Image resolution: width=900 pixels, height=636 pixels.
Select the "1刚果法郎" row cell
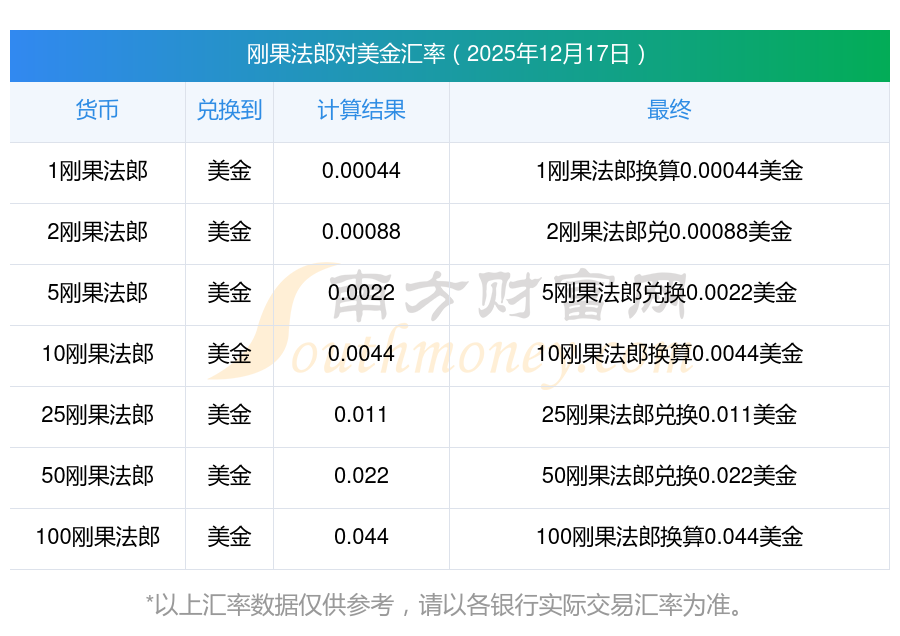pos(97,171)
